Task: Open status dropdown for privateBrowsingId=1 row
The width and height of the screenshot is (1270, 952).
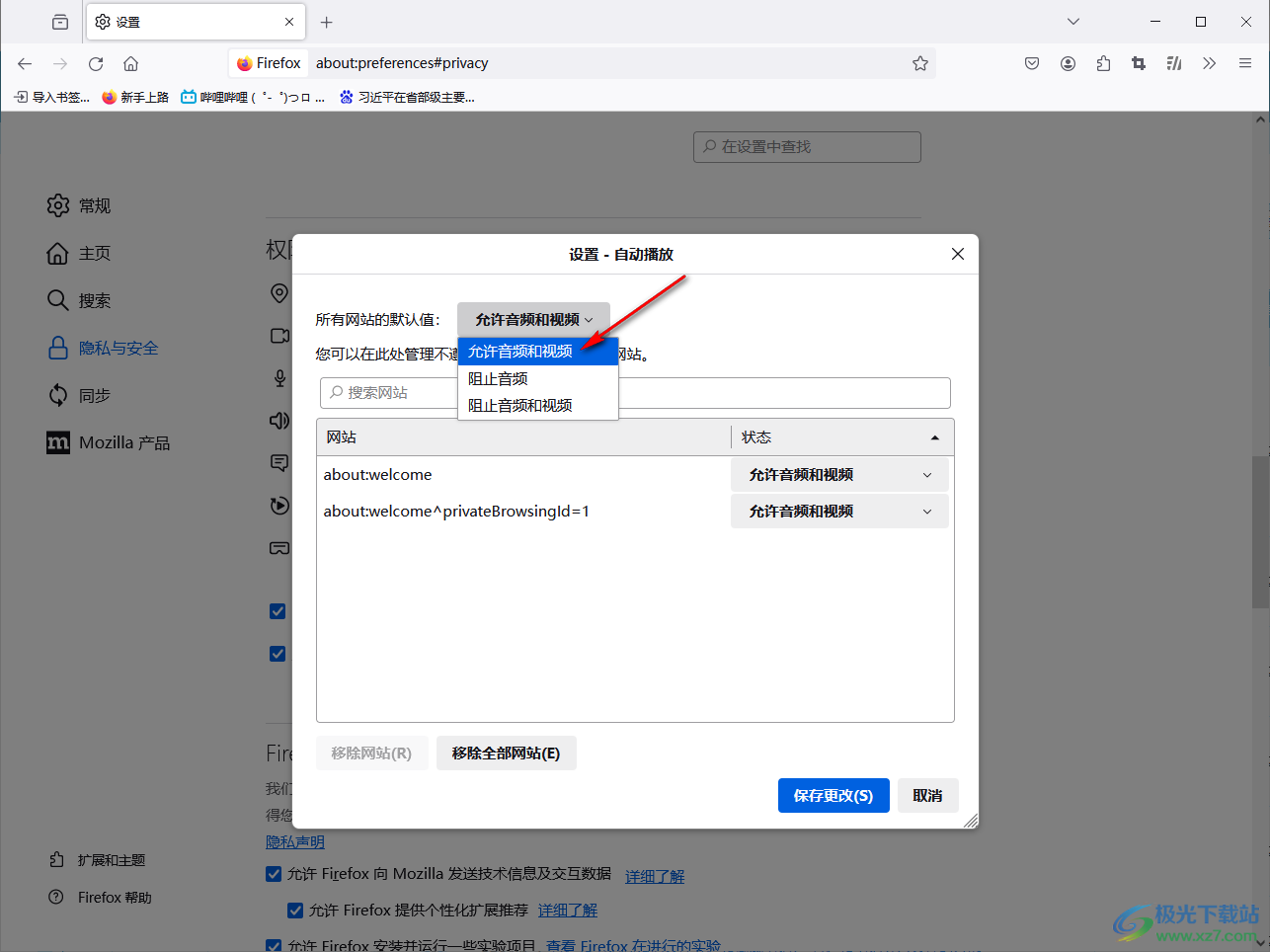Action: pos(839,511)
